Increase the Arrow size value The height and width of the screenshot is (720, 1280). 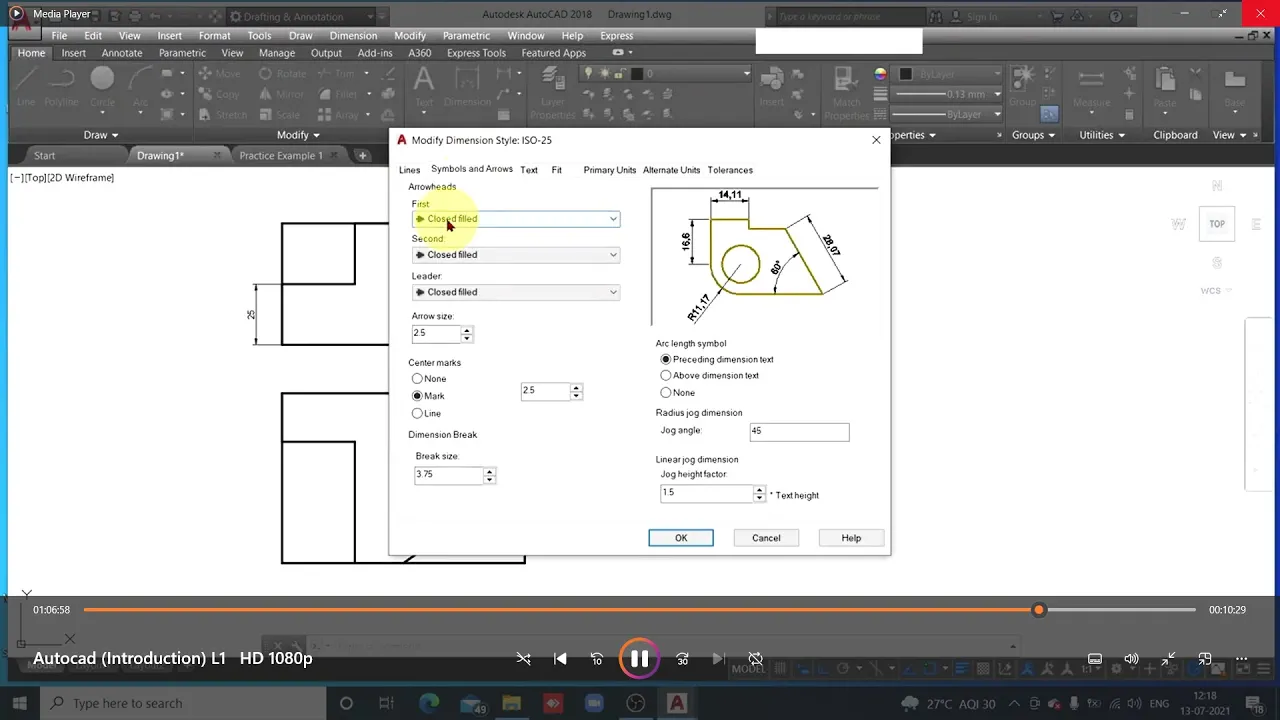point(467,329)
